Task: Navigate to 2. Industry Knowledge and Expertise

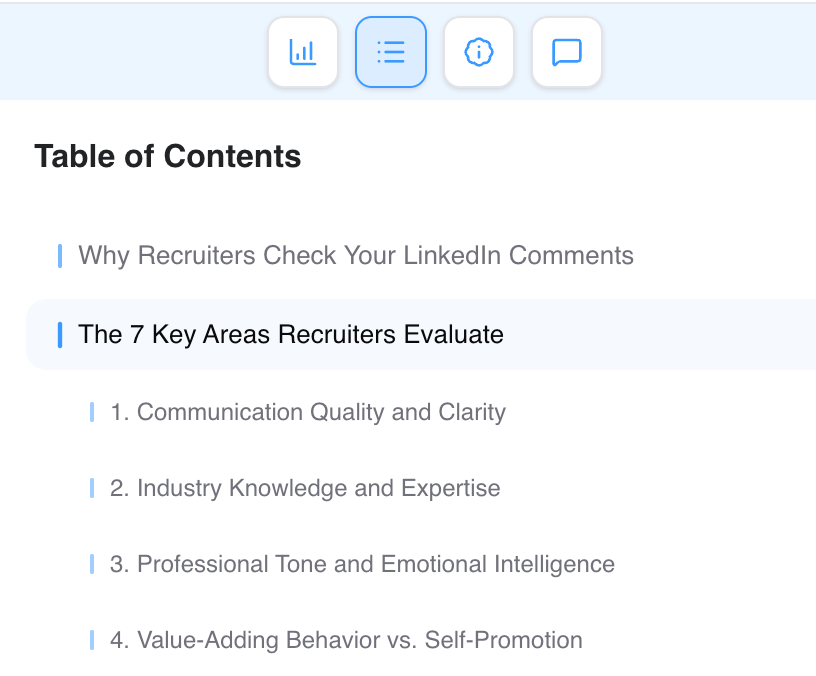Action: pyautogui.click(x=305, y=488)
